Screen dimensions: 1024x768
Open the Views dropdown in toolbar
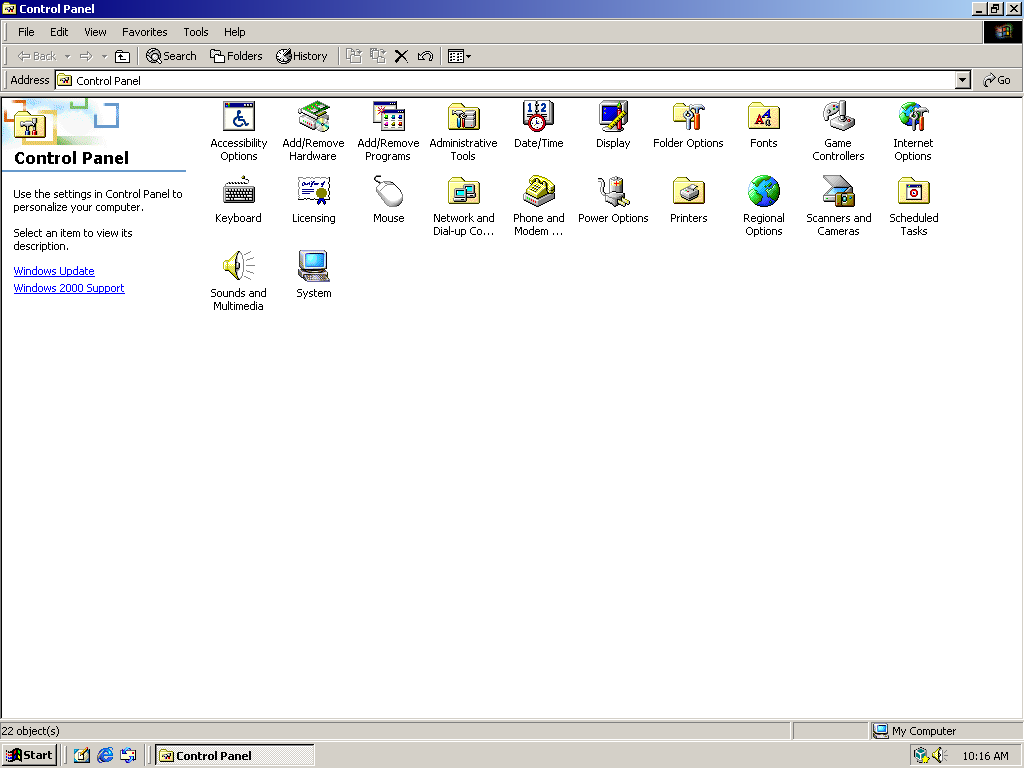tap(460, 56)
